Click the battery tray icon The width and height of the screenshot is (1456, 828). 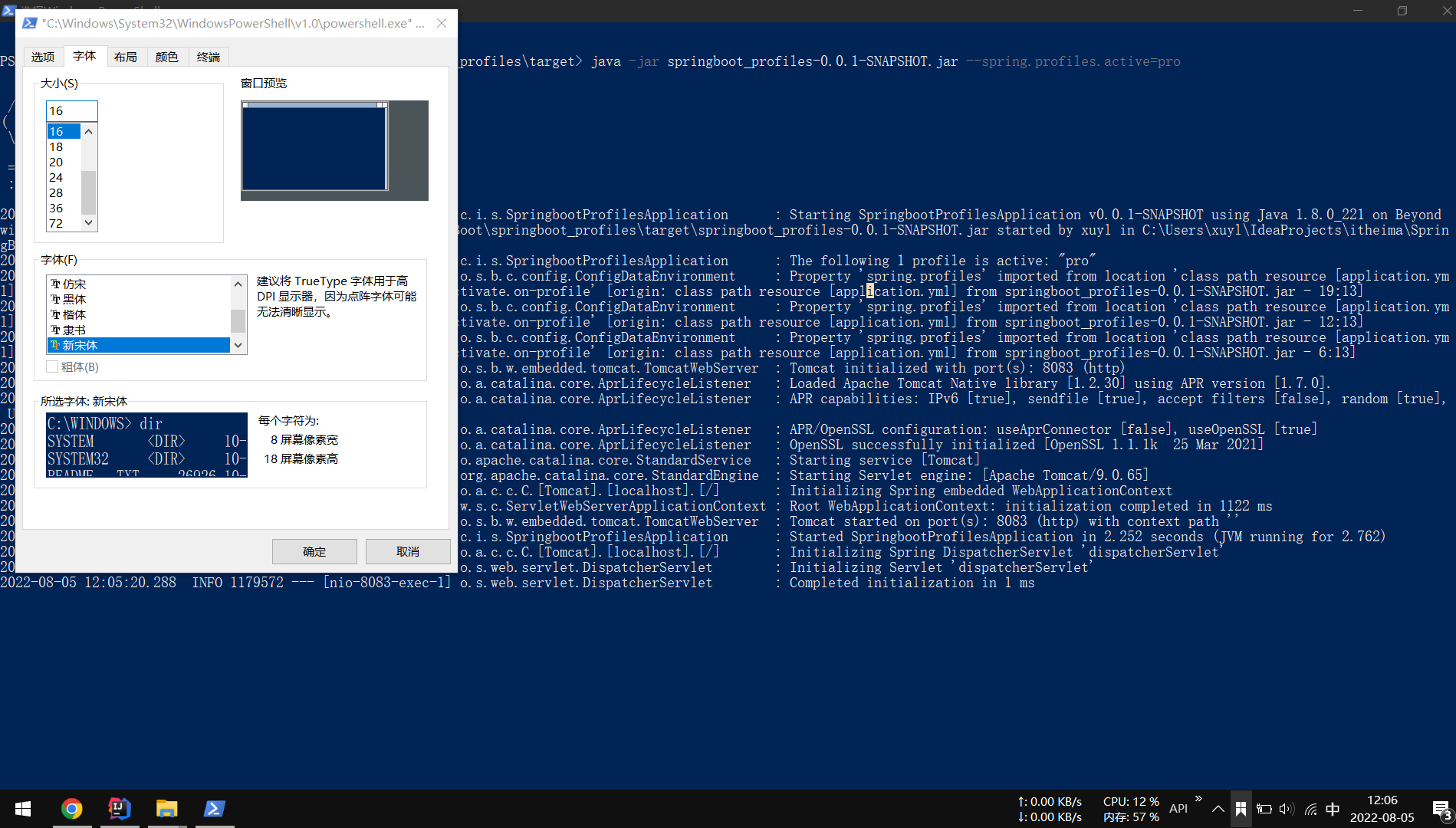[1264, 809]
